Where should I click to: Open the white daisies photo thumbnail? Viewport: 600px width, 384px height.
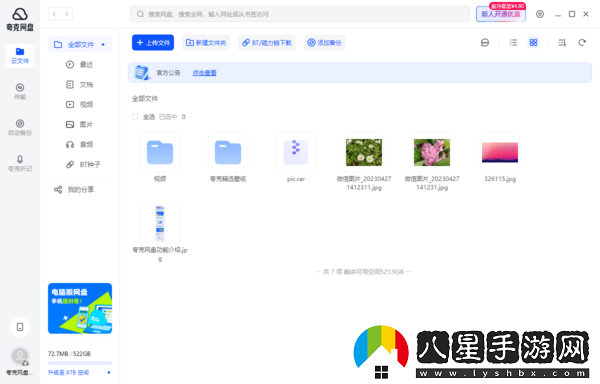pos(364,152)
